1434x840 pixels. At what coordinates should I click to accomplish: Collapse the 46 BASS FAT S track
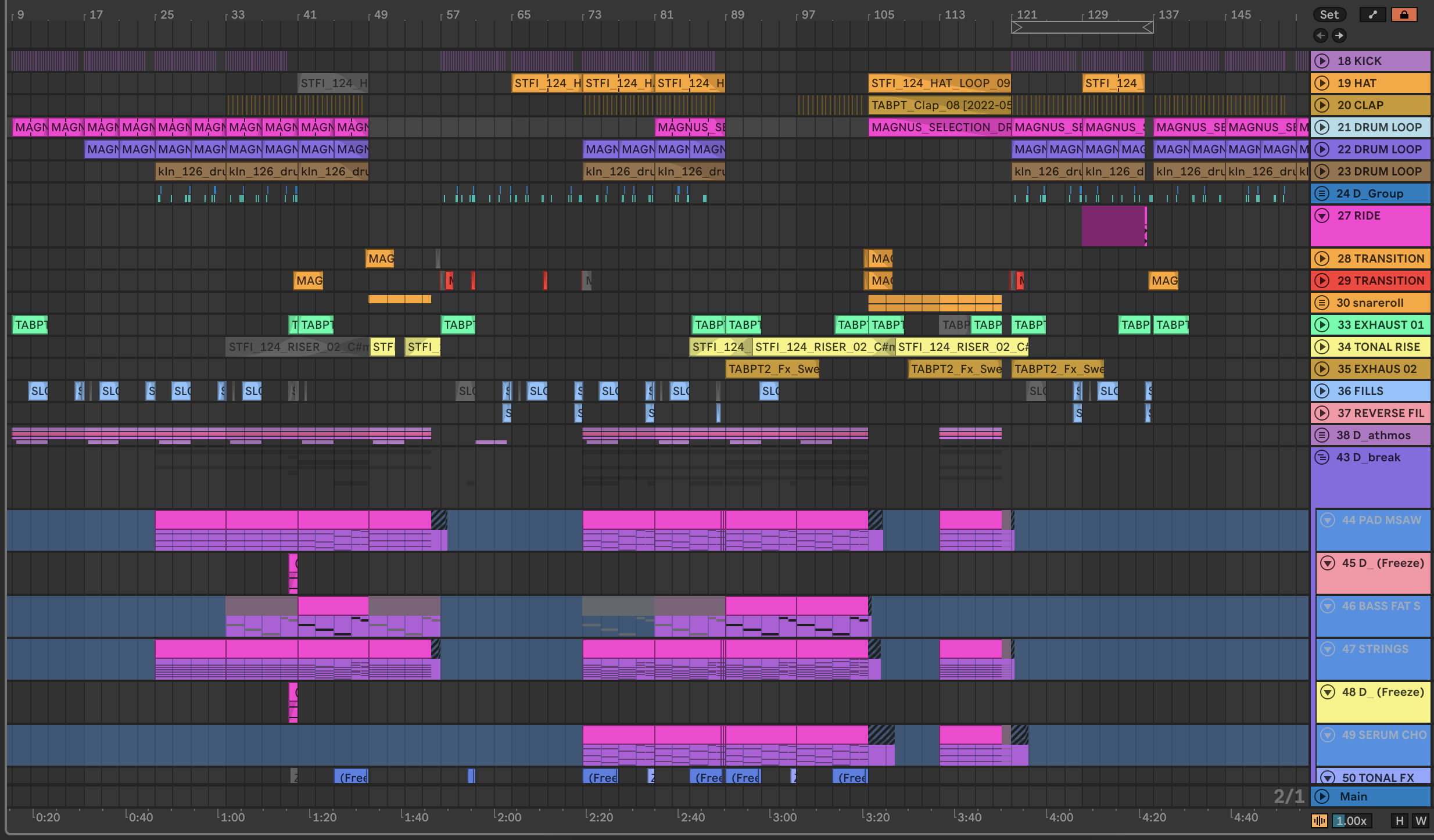(1328, 606)
